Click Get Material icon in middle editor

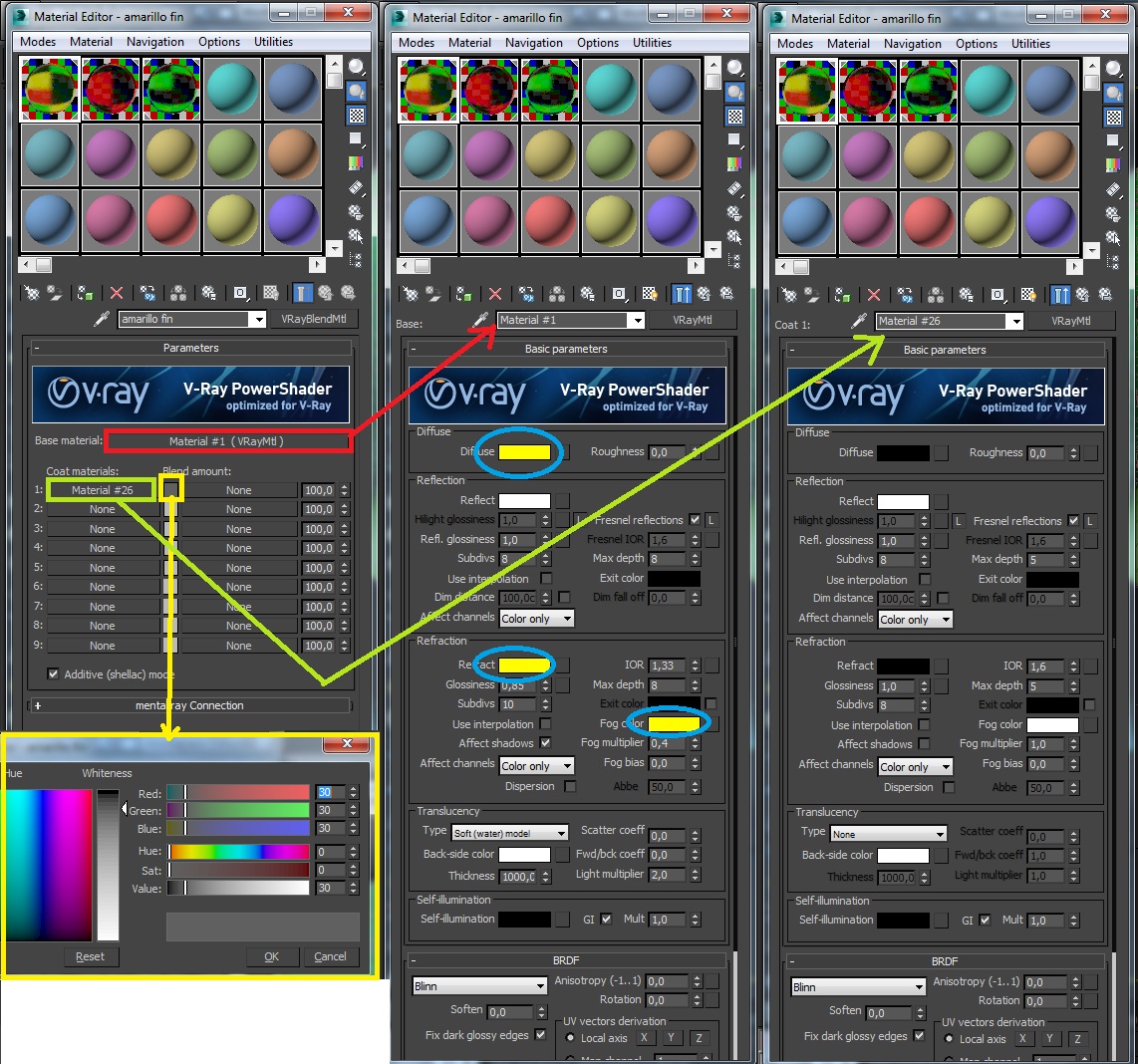410,294
